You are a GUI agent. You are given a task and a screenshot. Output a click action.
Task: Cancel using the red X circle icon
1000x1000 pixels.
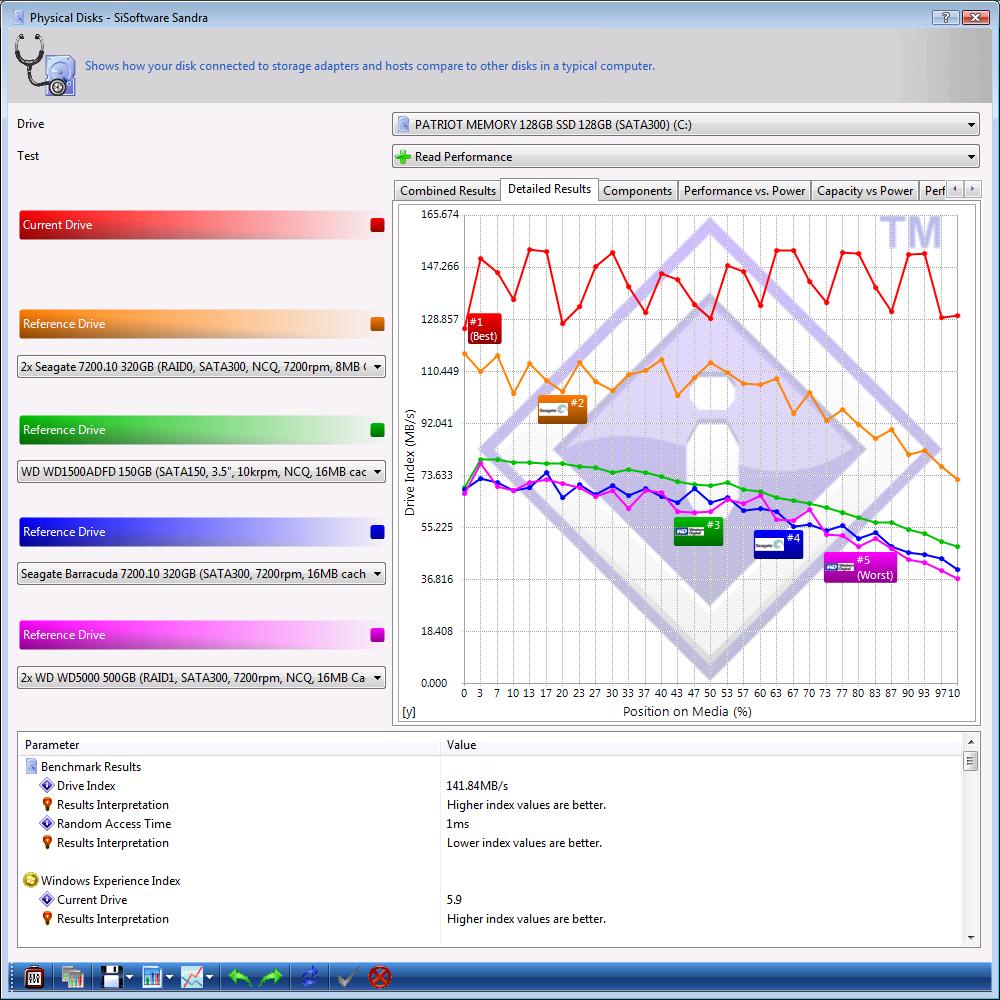(x=380, y=976)
